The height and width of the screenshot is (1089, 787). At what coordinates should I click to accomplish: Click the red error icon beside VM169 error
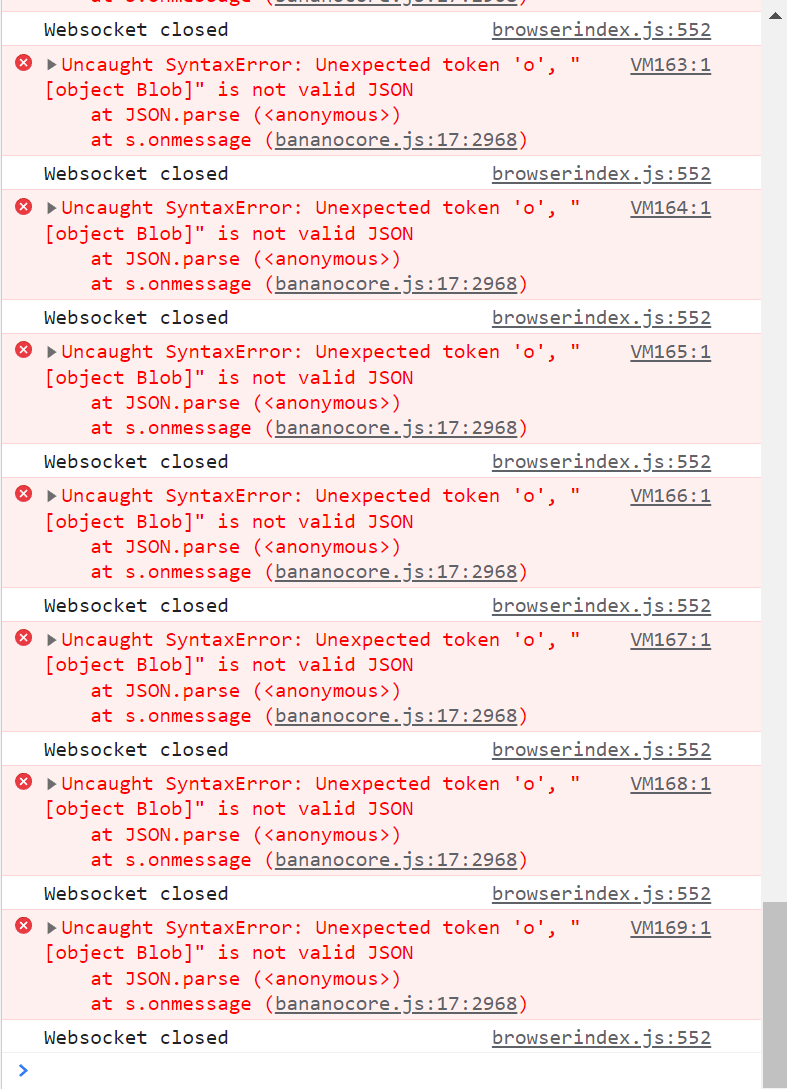tap(24, 926)
